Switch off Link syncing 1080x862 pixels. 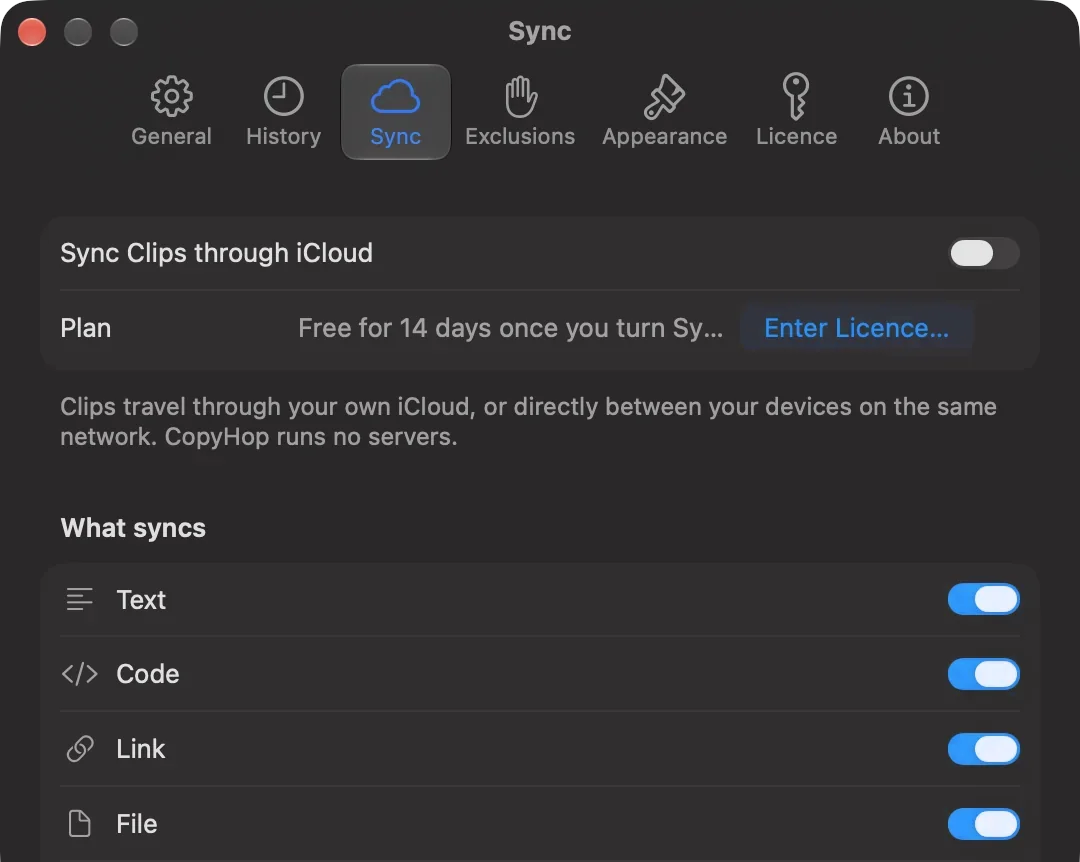point(984,749)
